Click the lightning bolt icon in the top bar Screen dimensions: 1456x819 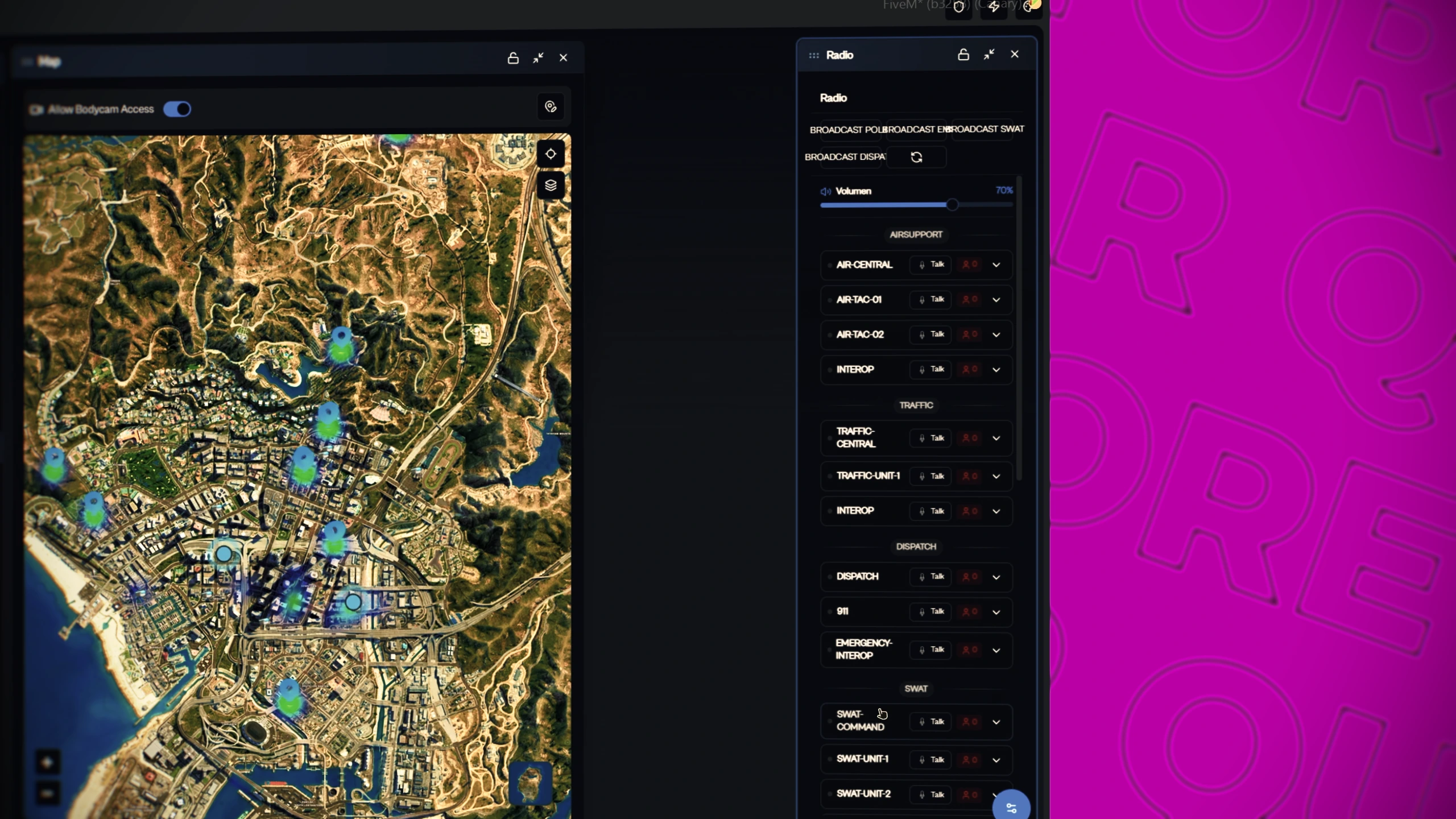click(994, 7)
